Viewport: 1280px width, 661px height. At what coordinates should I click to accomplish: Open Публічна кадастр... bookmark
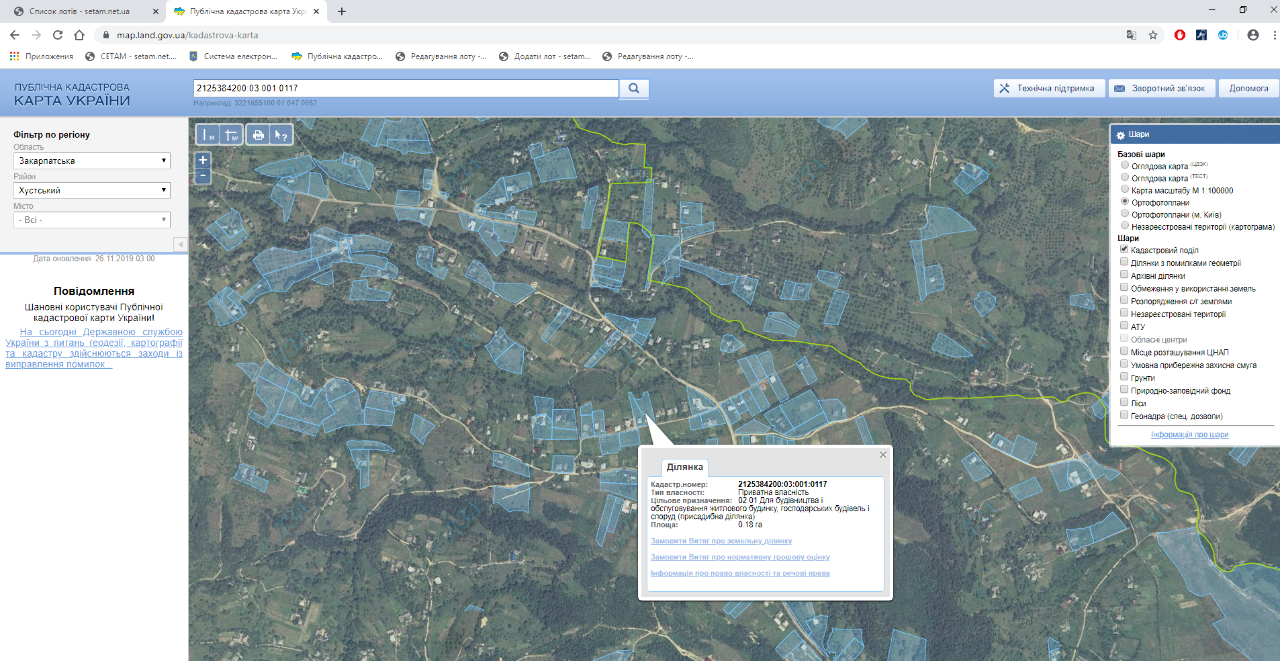click(337, 56)
